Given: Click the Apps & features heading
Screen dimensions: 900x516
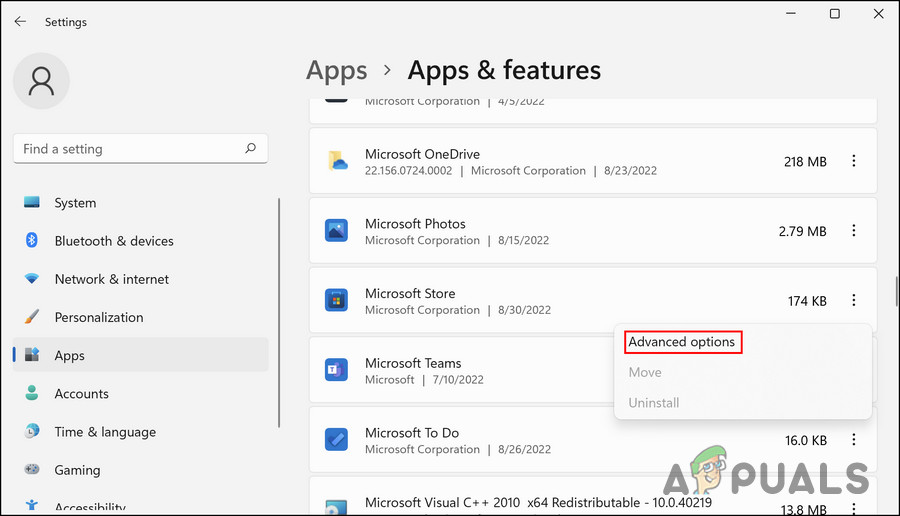Looking at the screenshot, I should click(x=504, y=70).
